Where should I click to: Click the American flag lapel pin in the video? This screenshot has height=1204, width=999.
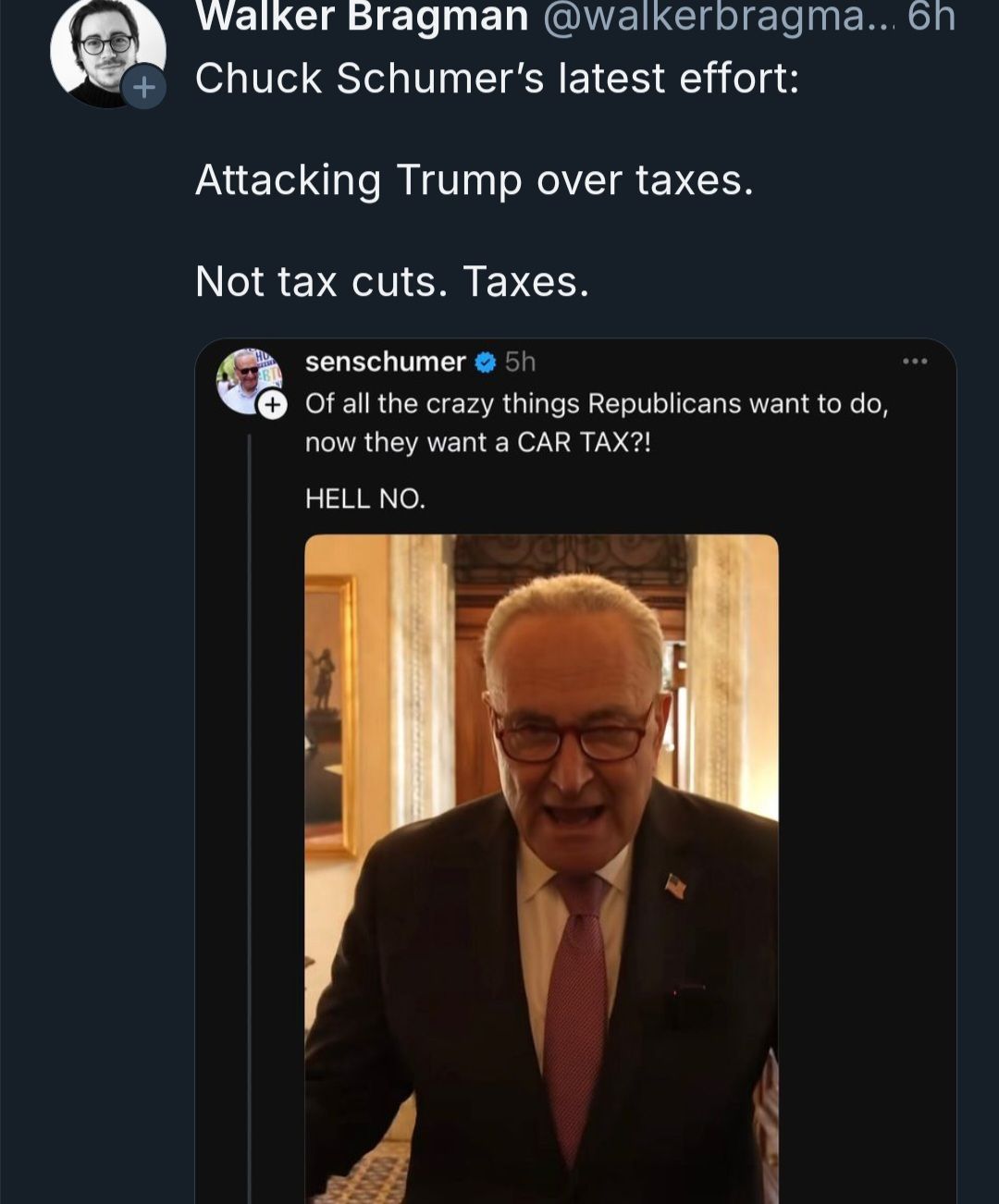point(675,887)
